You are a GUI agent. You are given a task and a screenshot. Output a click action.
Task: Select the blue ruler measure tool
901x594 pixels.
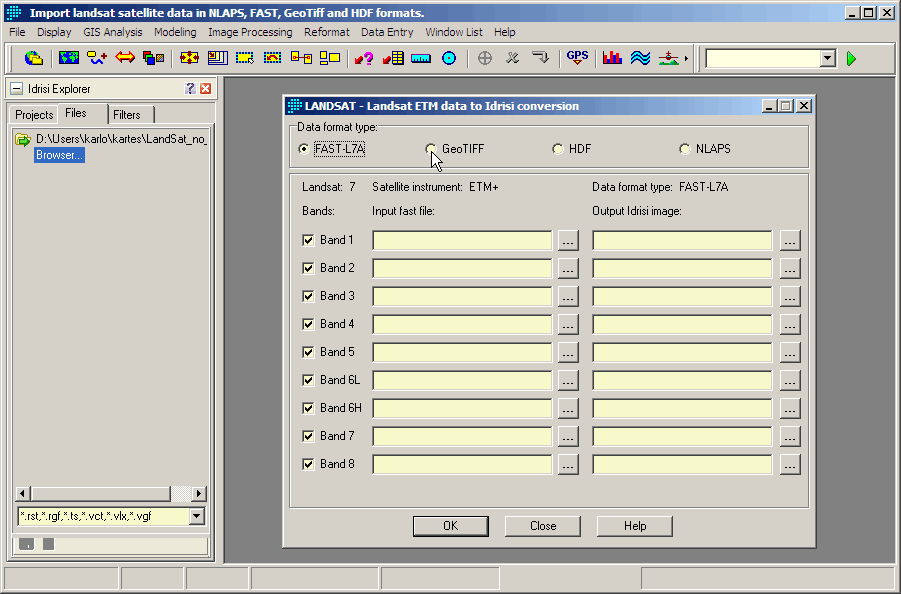pos(421,59)
